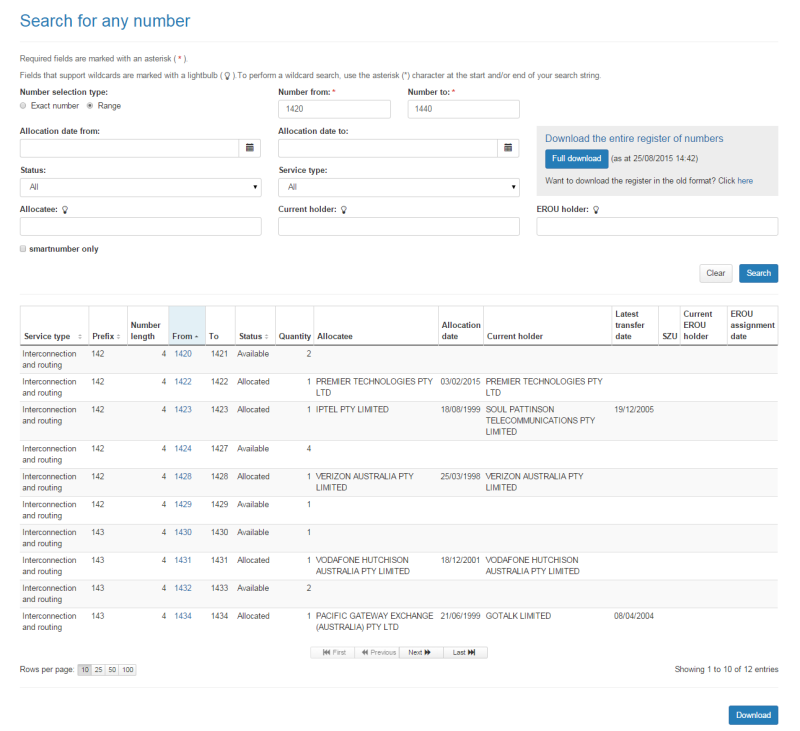Viewport: 800px width, 731px height.
Task: Click the Quantity column header
Action: [x=294, y=326]
